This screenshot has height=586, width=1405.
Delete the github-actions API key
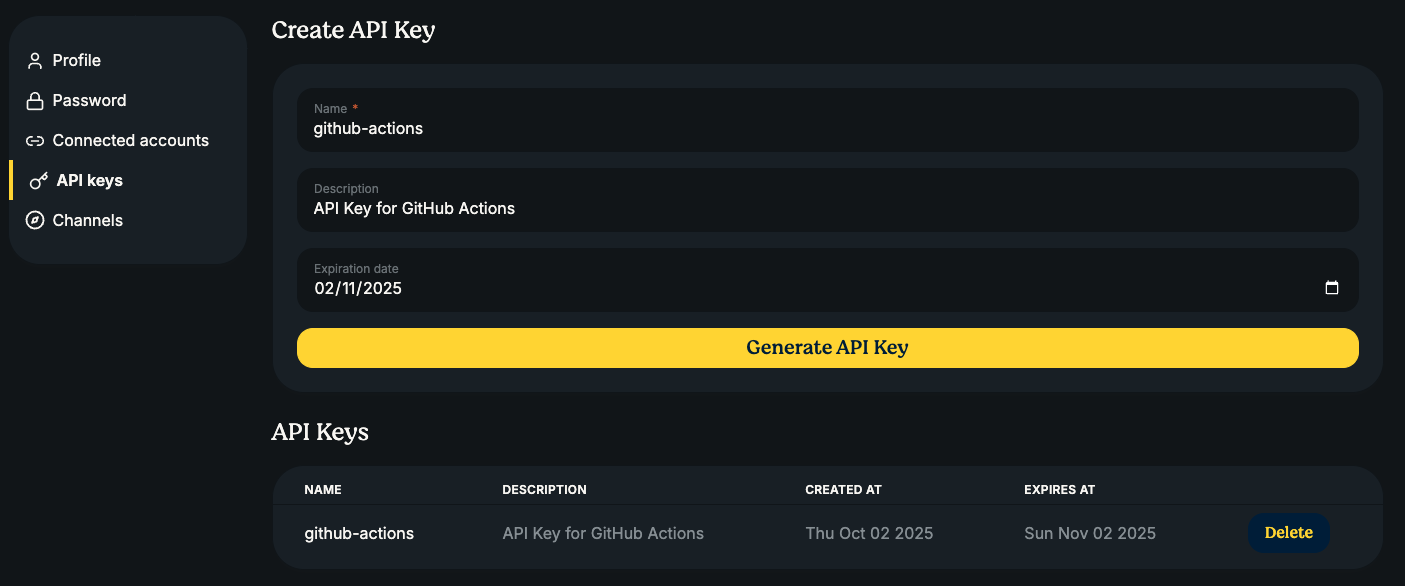tap(1288, 533)
